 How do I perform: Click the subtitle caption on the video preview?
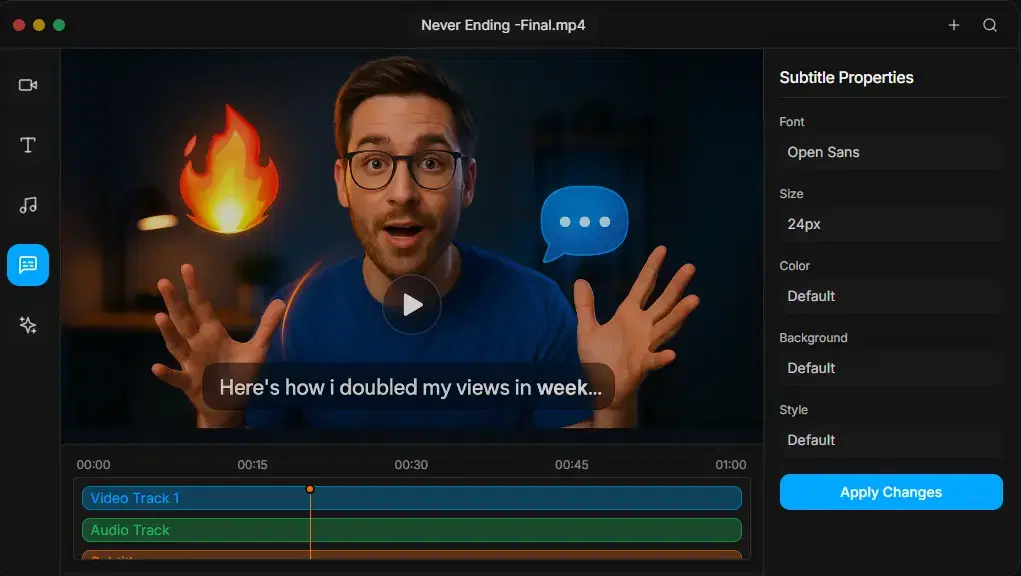click(410, 387)
